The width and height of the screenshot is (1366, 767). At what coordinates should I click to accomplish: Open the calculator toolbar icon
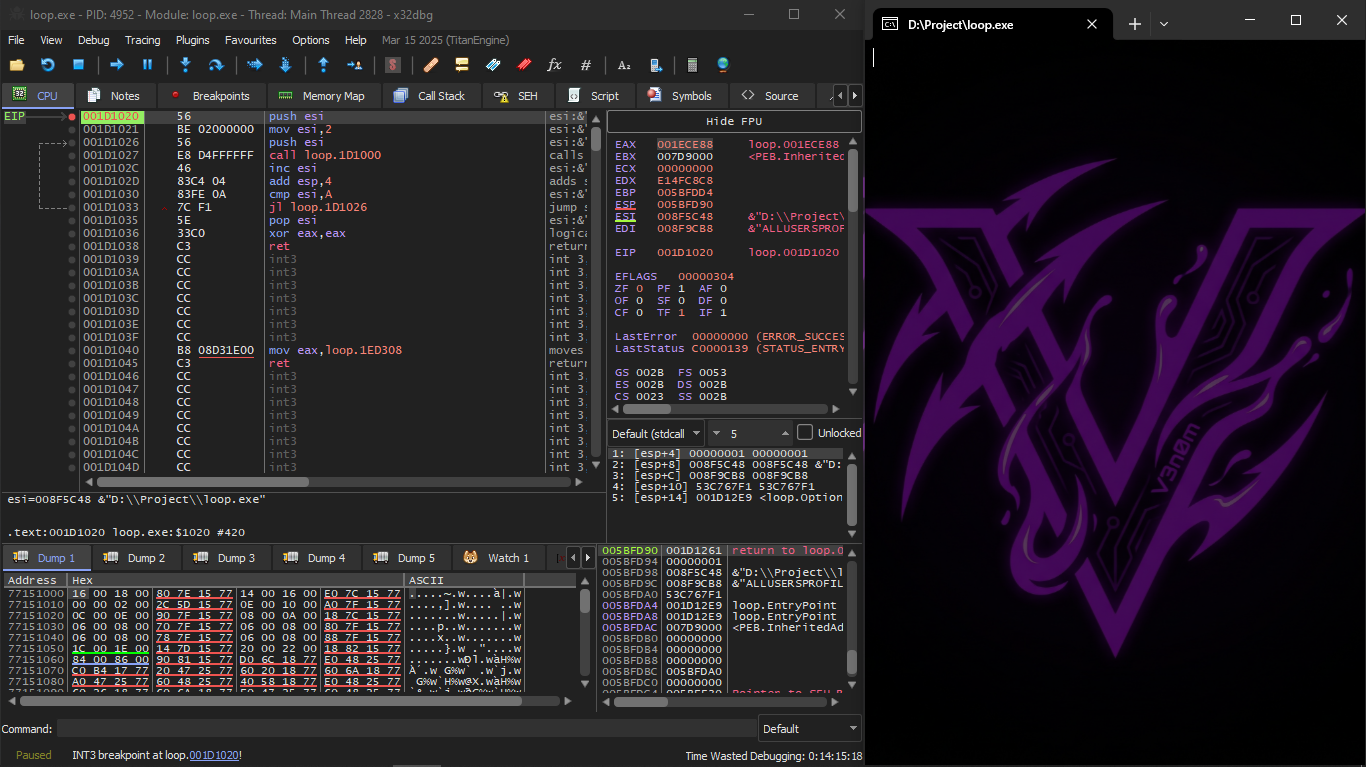(x=691, y=65)
